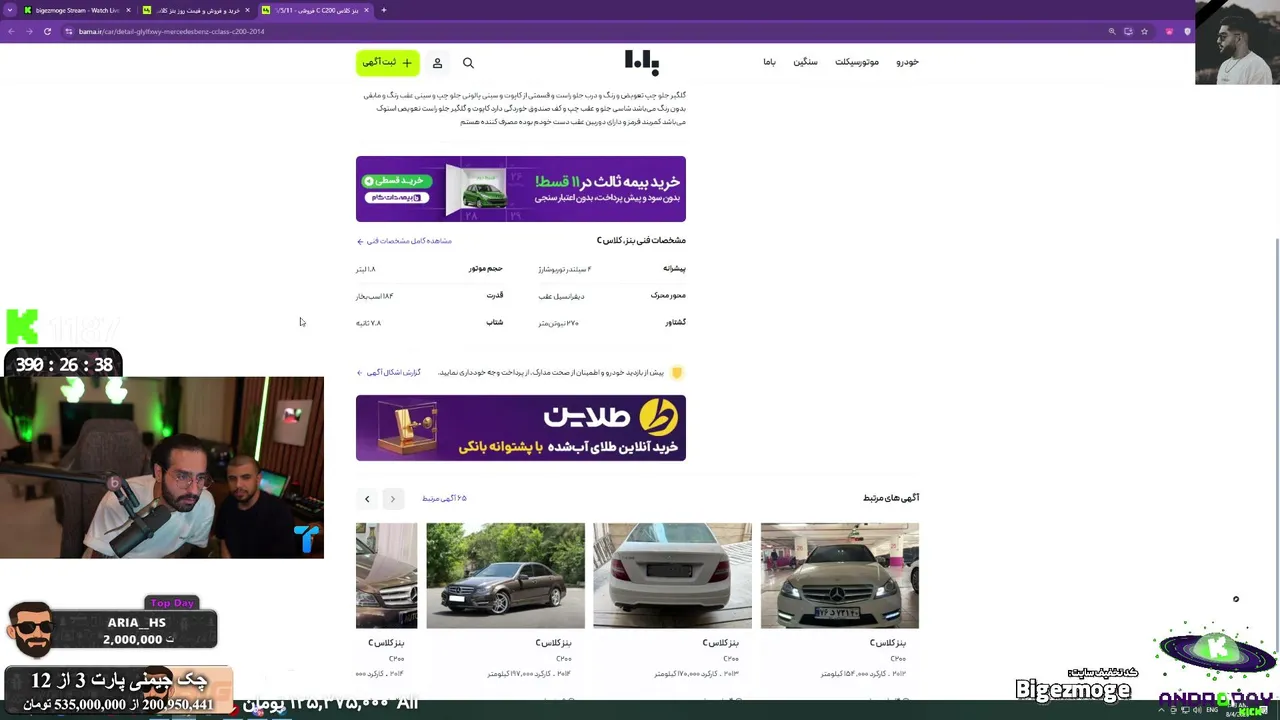Bookmark this page with the star icon
The width and height of the screenshot is (1280, 720).
click(1145, 31)
